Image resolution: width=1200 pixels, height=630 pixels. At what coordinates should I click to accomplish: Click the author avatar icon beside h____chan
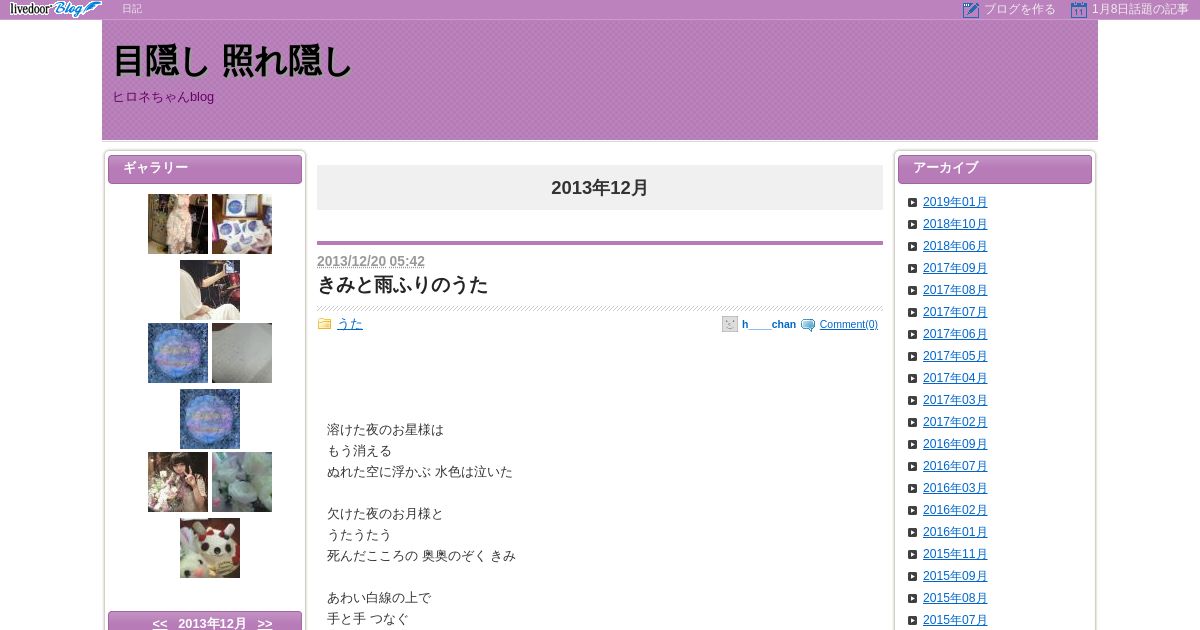(x=730, y=324)
